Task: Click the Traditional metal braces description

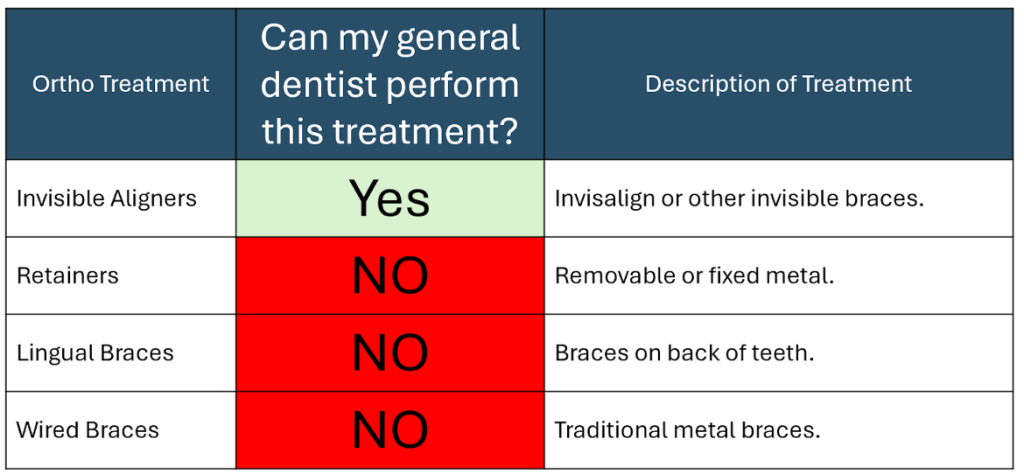Action: (x=687, y=430)
